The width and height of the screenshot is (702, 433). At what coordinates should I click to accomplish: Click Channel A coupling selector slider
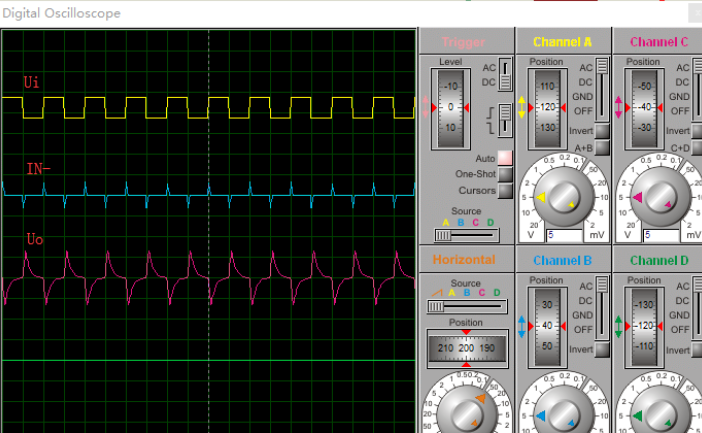[602, 88]
